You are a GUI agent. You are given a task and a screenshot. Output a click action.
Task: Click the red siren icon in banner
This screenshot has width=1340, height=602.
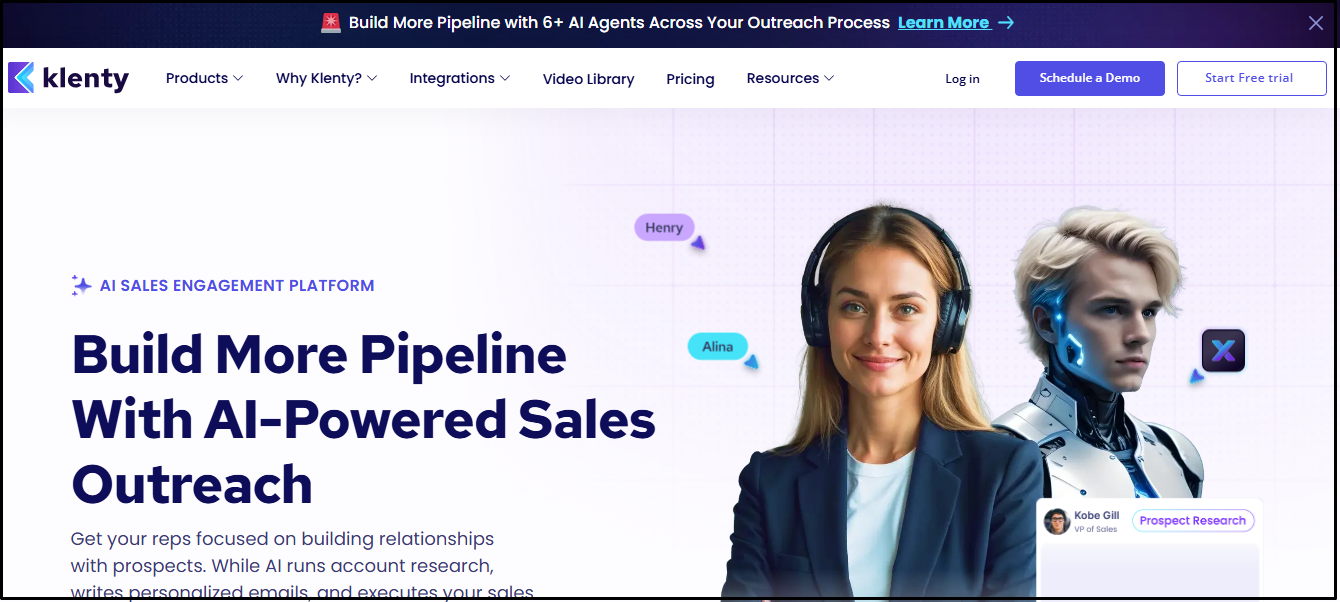click(331, 22)
